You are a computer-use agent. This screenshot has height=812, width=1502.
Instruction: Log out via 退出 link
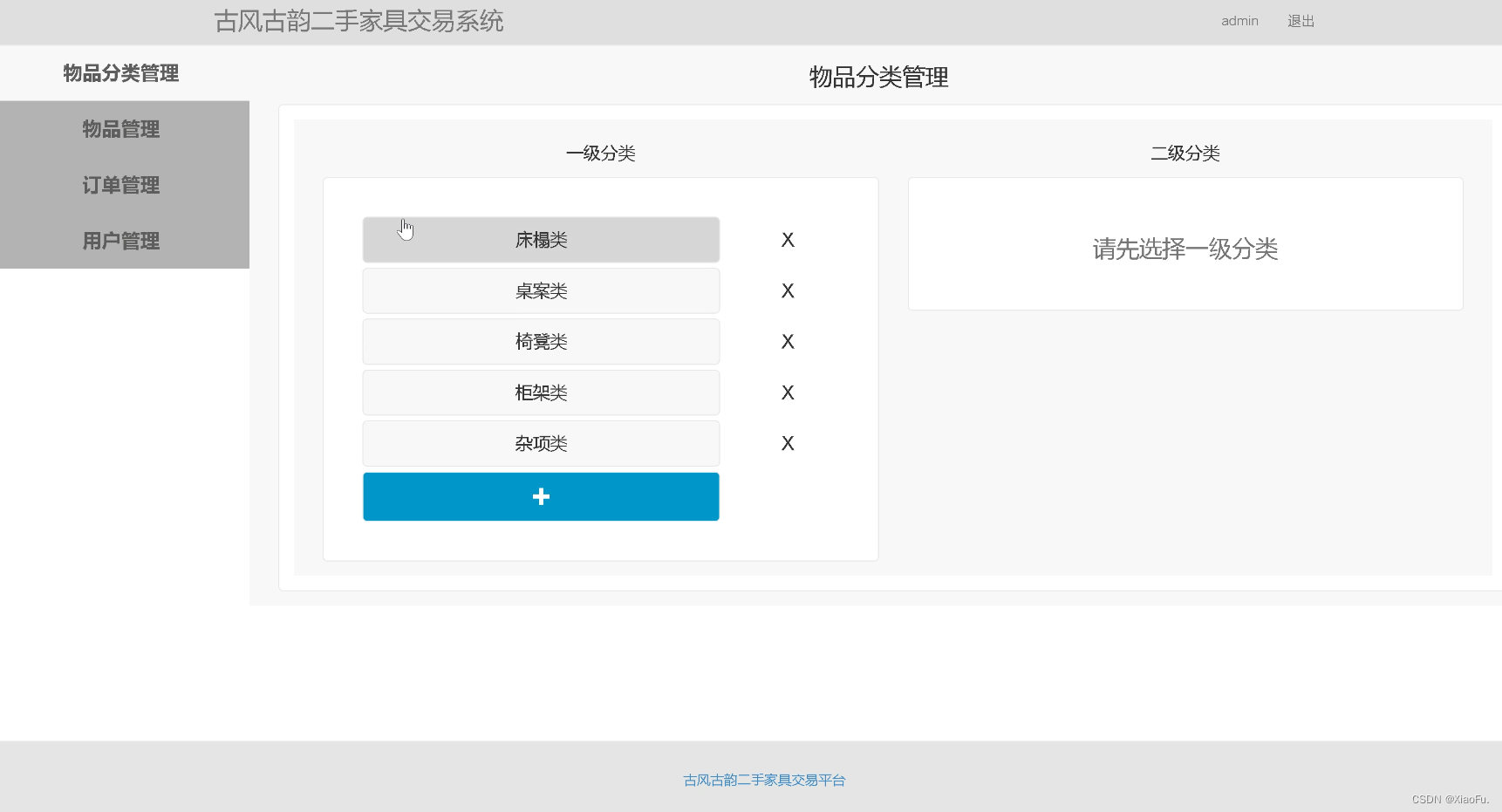1301,21
